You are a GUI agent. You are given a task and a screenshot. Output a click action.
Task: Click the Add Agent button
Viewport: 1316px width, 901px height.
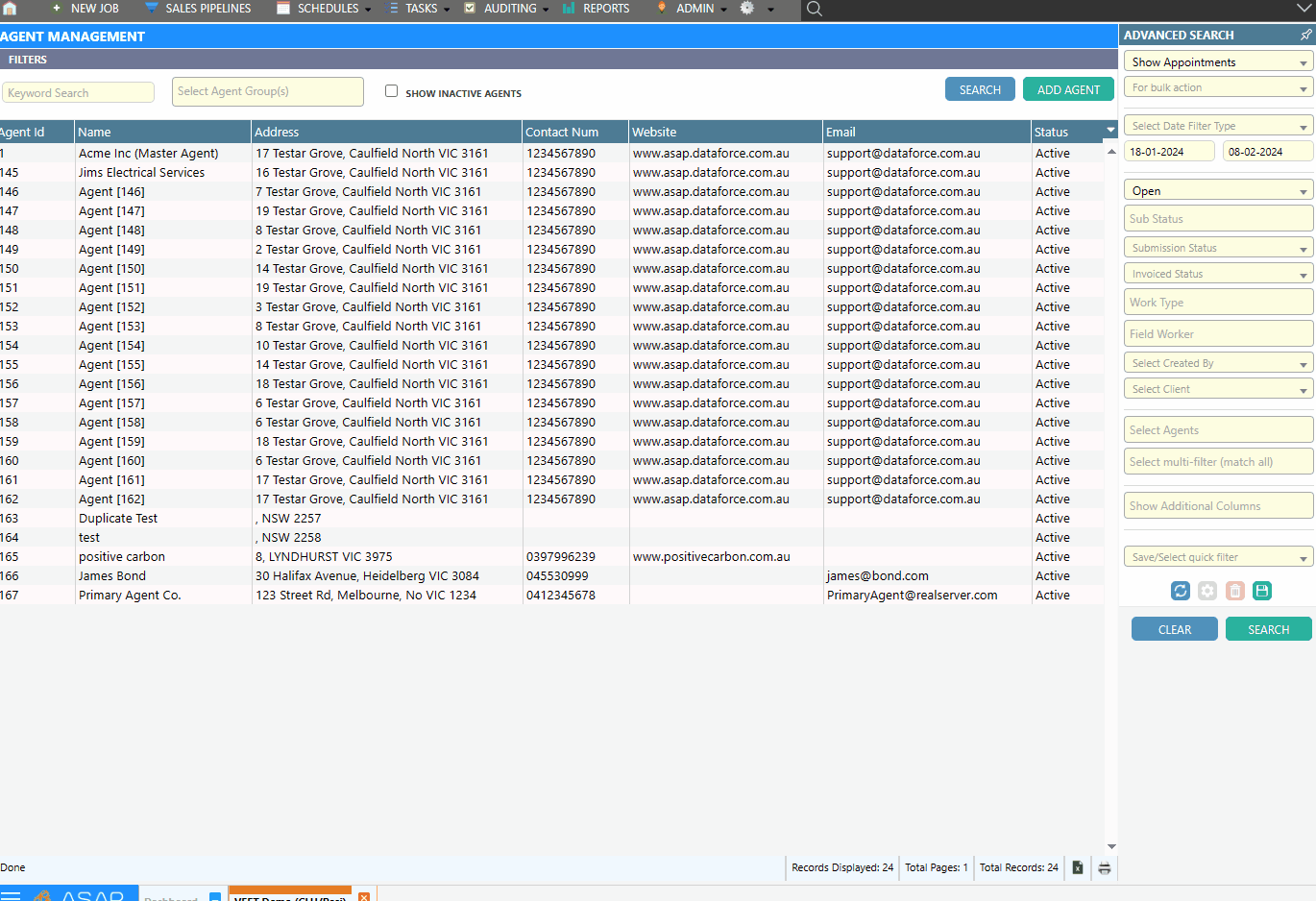1068,88
